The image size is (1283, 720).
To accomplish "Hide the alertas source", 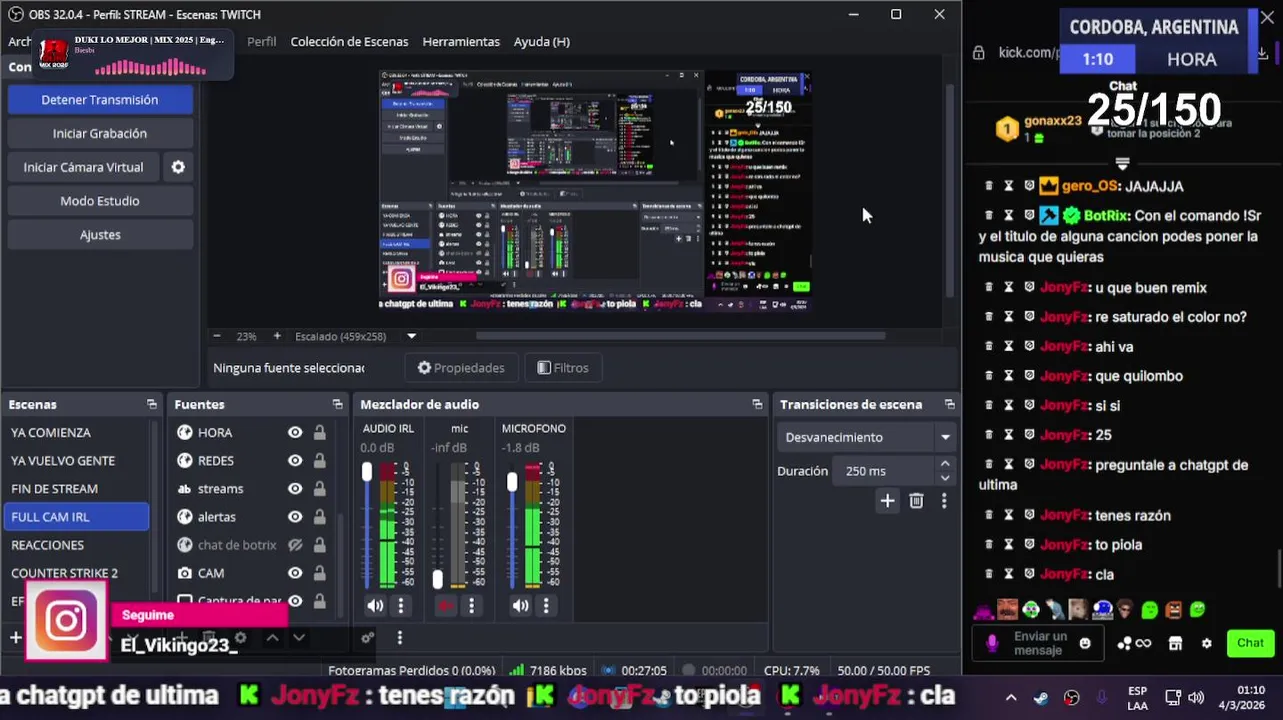I will 295,516.
